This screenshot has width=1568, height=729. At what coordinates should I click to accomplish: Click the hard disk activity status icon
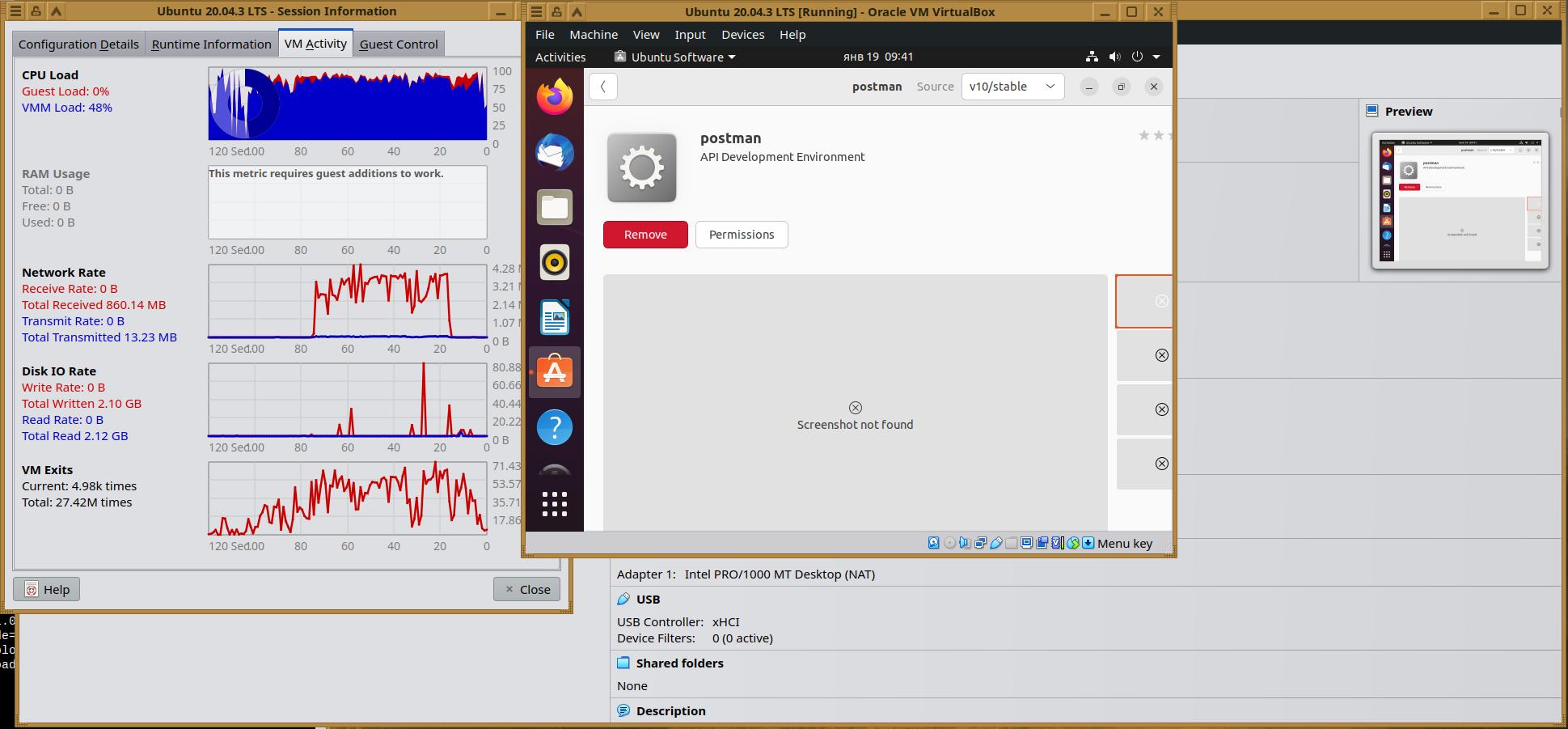pyautogui.click(x=934, y=543)
